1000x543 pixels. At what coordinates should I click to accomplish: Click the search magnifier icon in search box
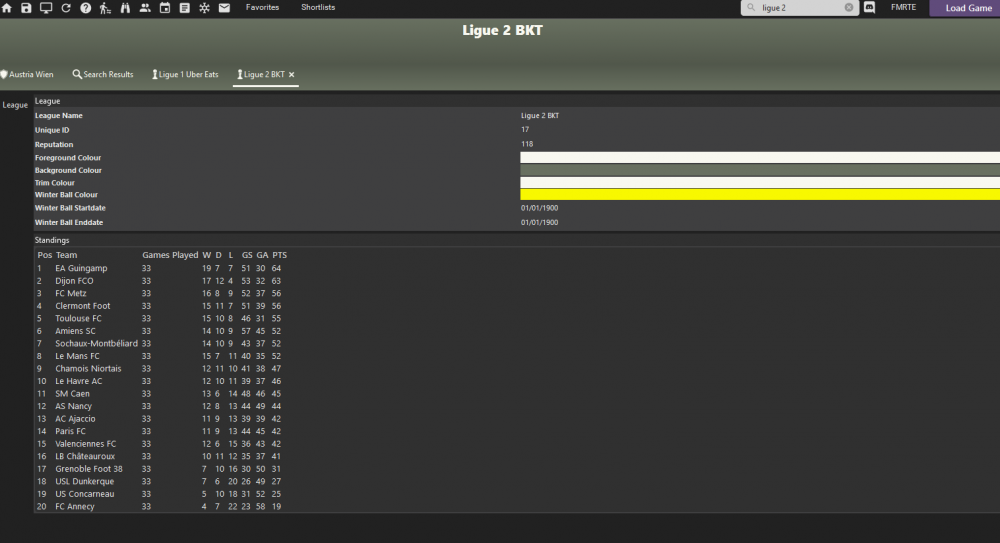tap(751, 8)
